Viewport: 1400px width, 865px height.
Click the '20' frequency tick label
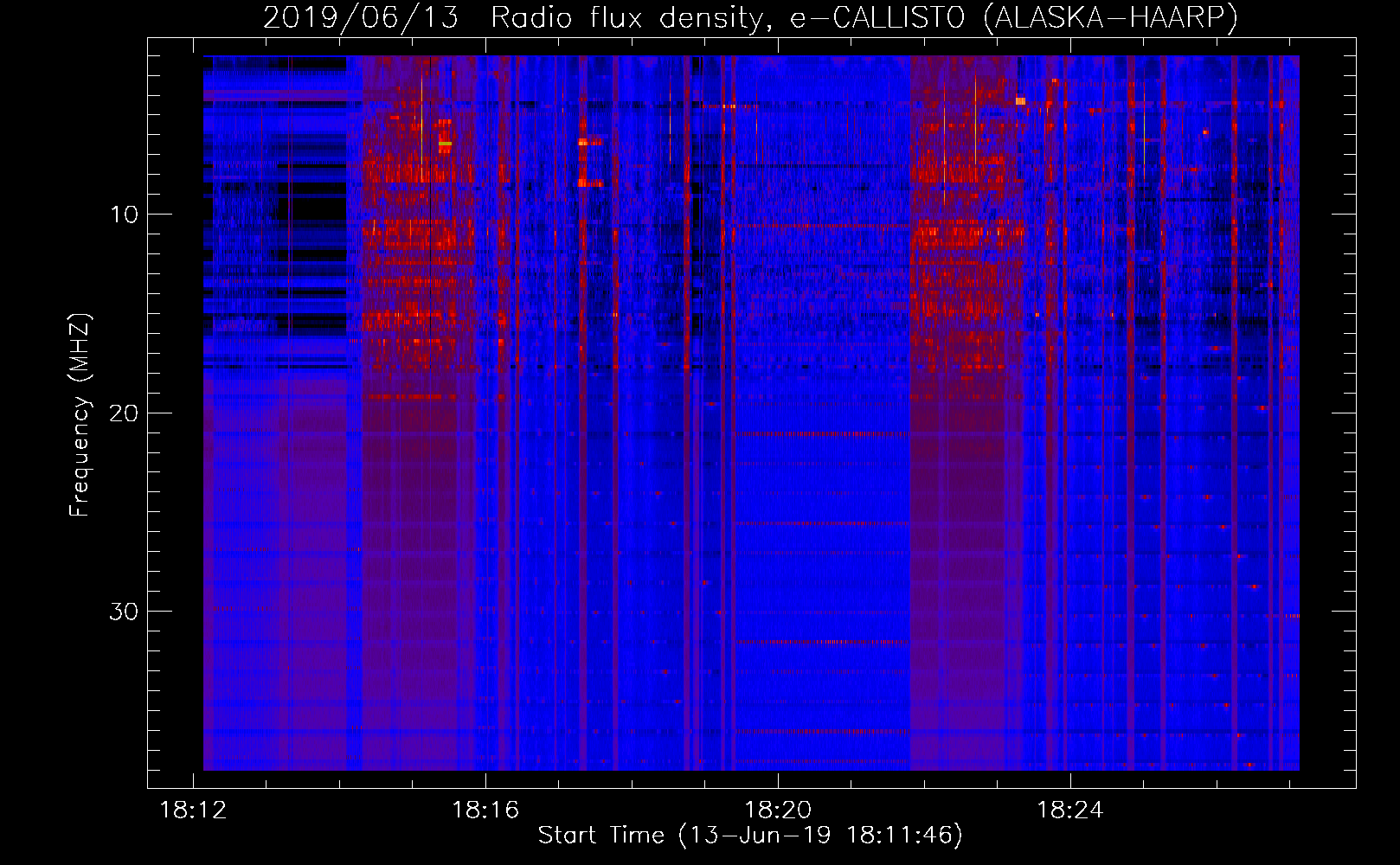click(124, 413)
